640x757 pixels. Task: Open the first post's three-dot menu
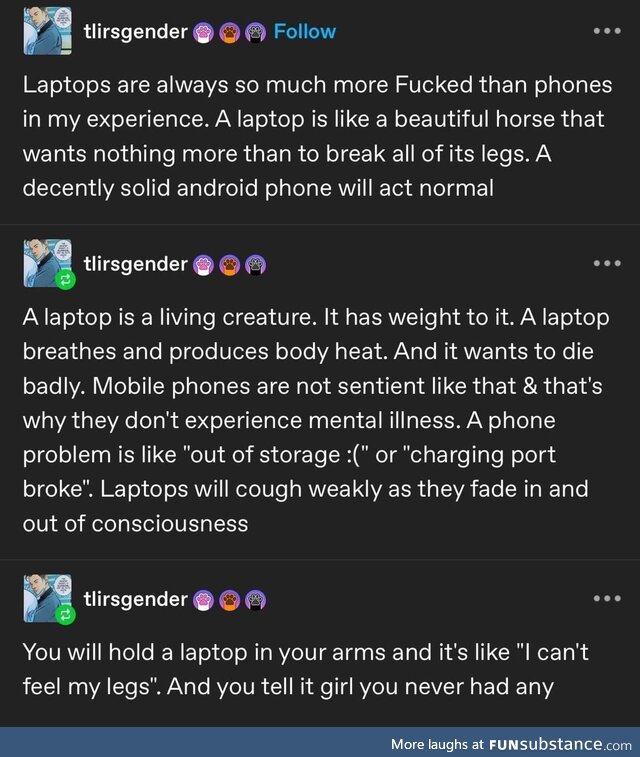(x=607, y=31)
